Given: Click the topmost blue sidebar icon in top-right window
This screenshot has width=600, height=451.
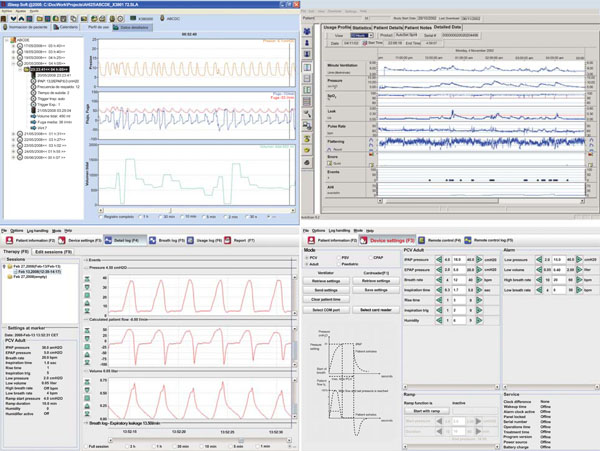Looking at the screenshot, I should 307,31.
